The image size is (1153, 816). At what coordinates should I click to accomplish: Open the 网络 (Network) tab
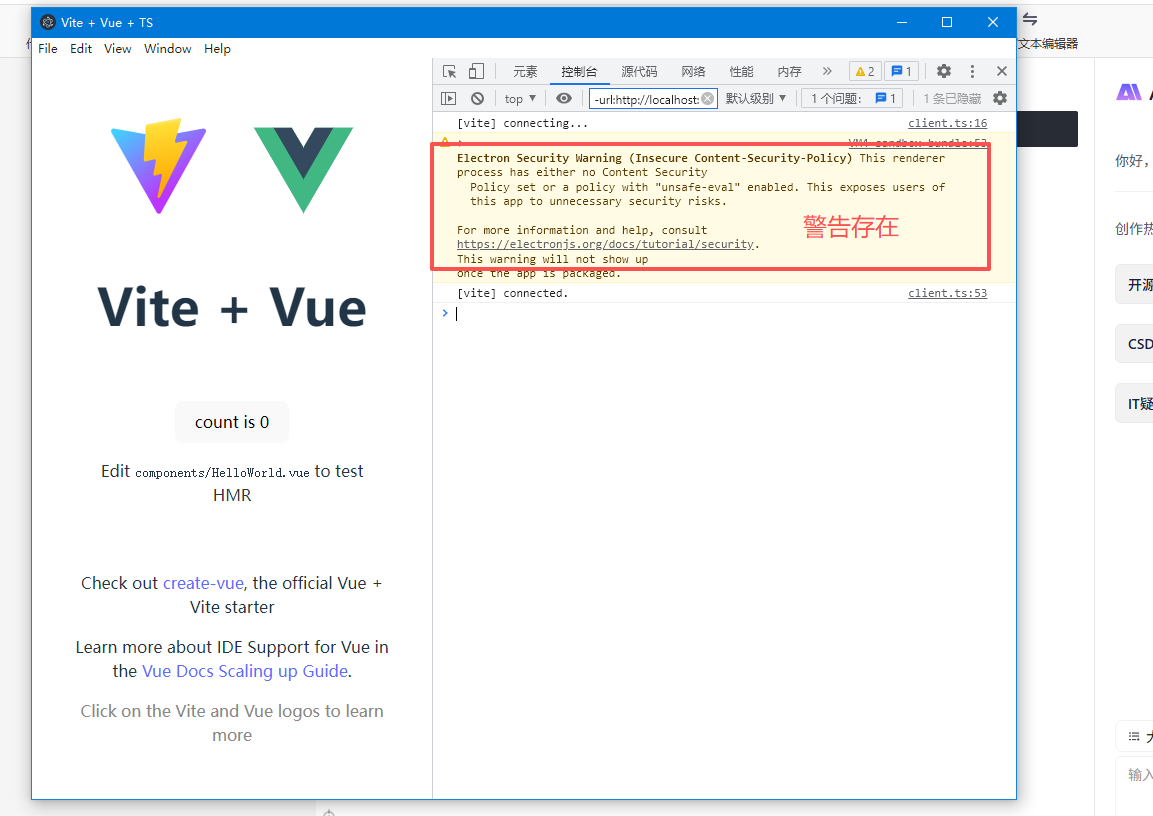[693, 71]
